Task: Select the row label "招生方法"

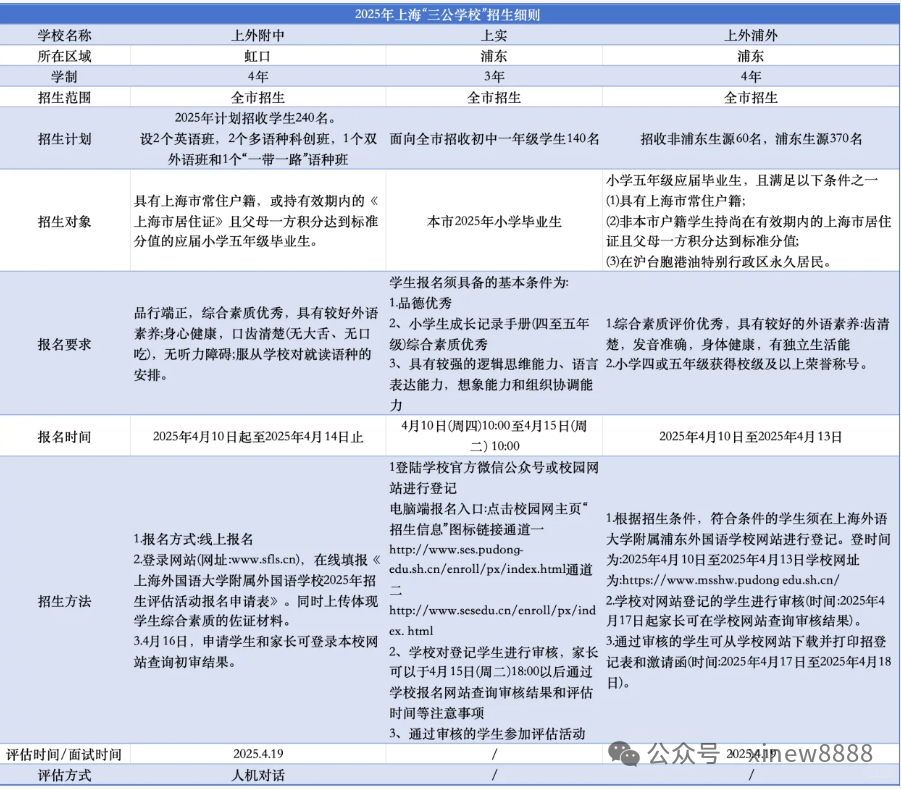Action: coord(64,601)
